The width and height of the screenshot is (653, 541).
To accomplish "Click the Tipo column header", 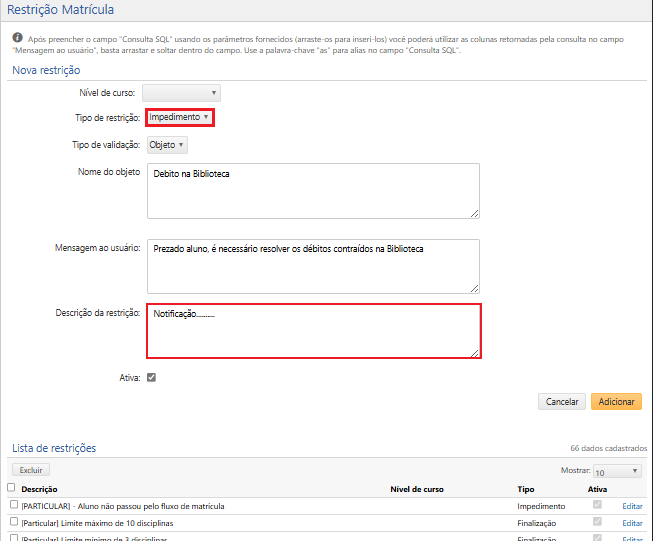I will click(x=526, y=489).
